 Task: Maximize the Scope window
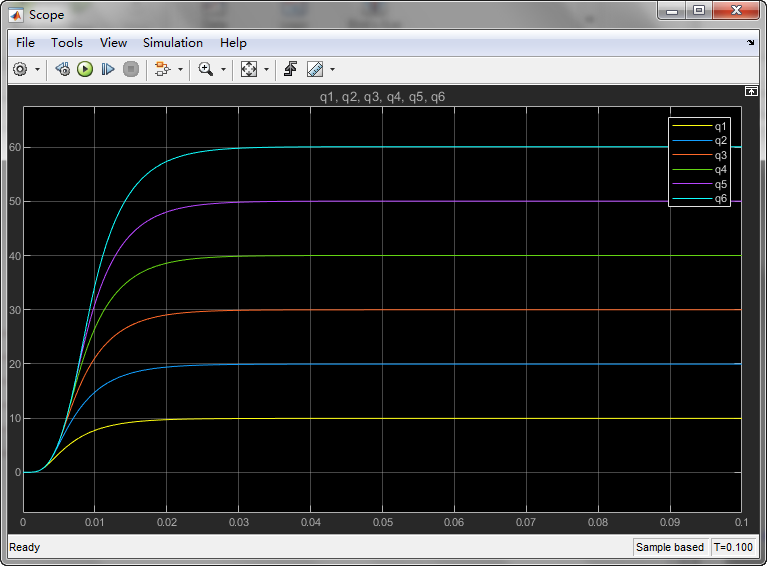point(699,11)
